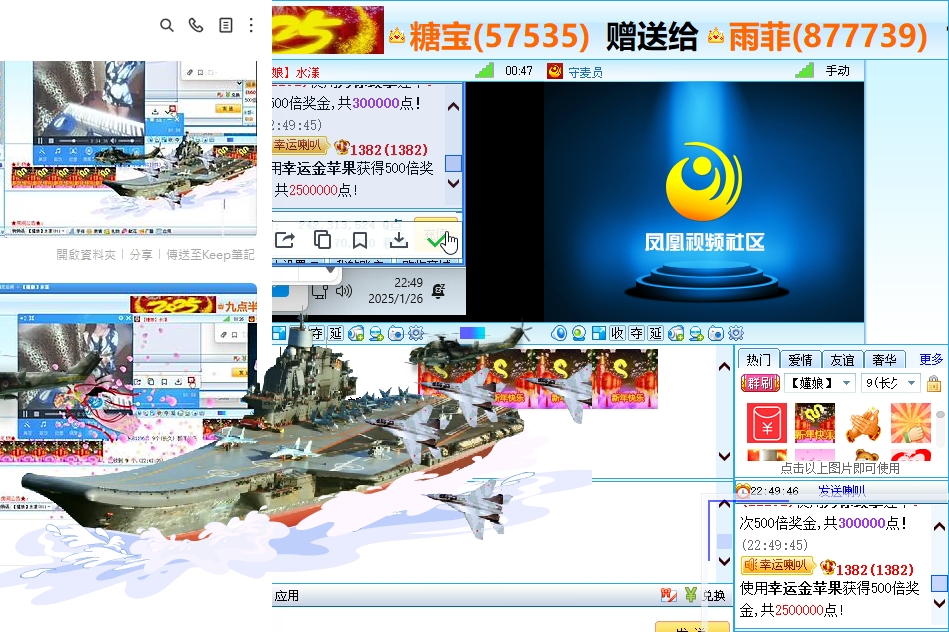
Task: Click the share arrow icon in snip toolbar
Action: pyautogui.click(x=284, y=240)
